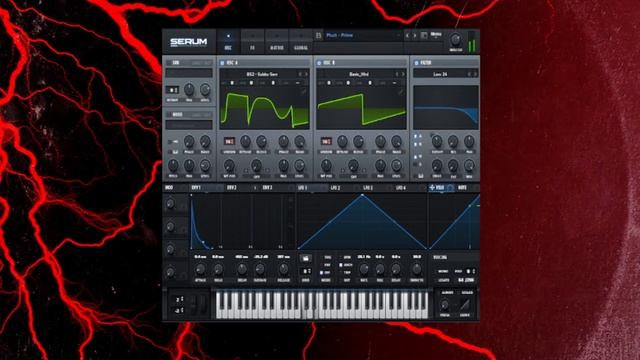This screenshot has width=640, height=360.
Task: Click the OSC B wavetable edit pencil
Action: pos(400,93)
